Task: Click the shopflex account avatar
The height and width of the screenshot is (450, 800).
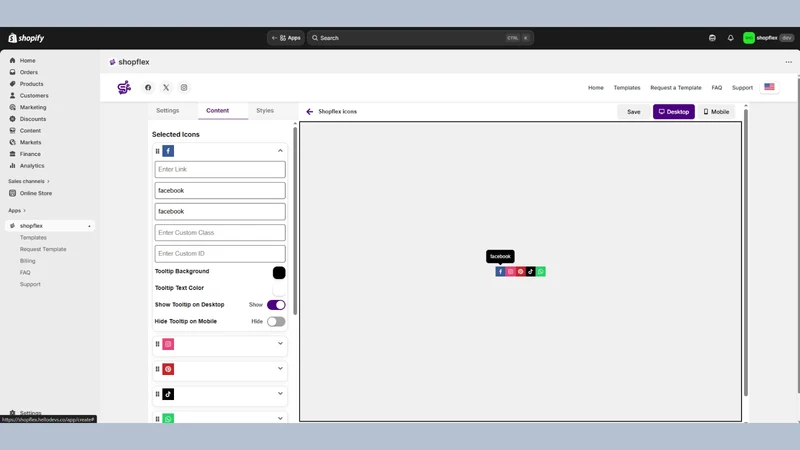Action: [x=748, y=38]
